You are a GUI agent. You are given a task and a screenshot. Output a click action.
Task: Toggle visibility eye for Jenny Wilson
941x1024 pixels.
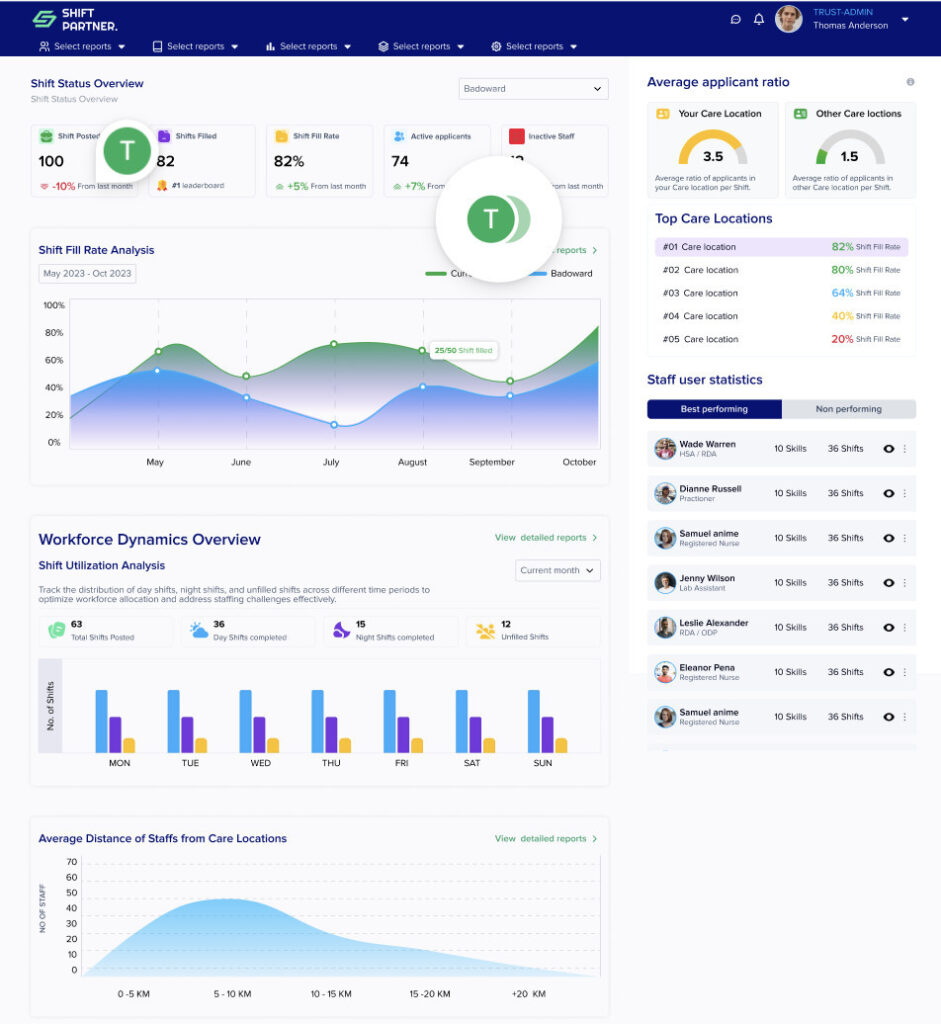coord(888,582)
